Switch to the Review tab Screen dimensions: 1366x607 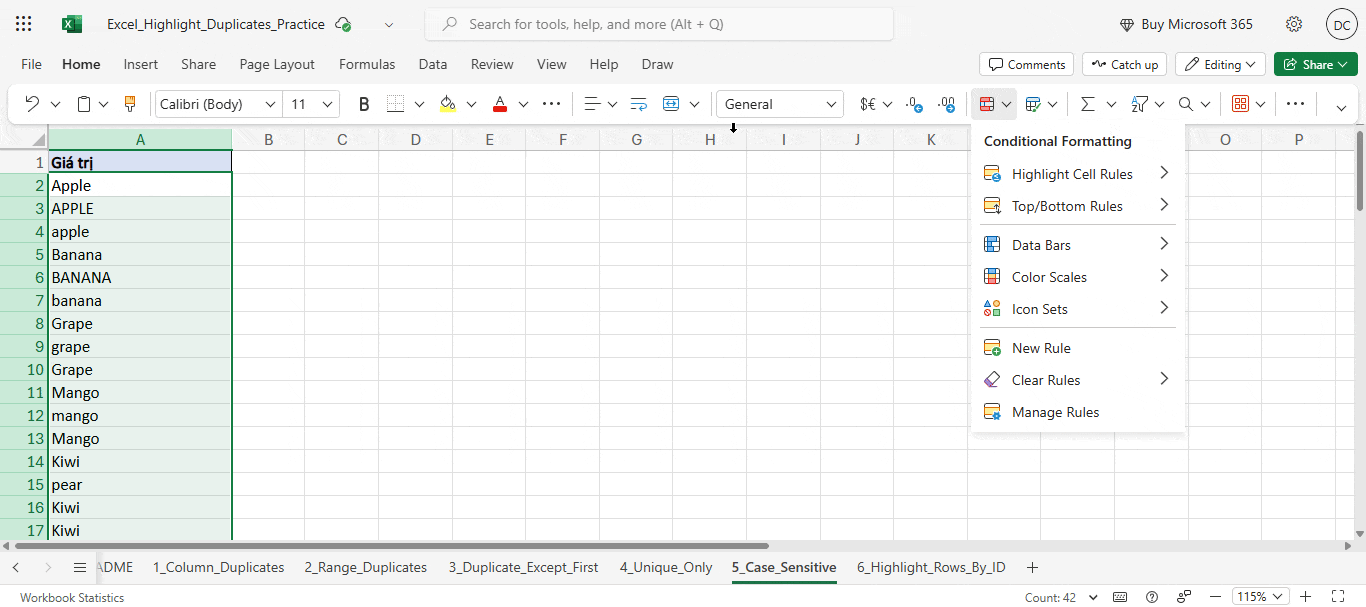492,64
